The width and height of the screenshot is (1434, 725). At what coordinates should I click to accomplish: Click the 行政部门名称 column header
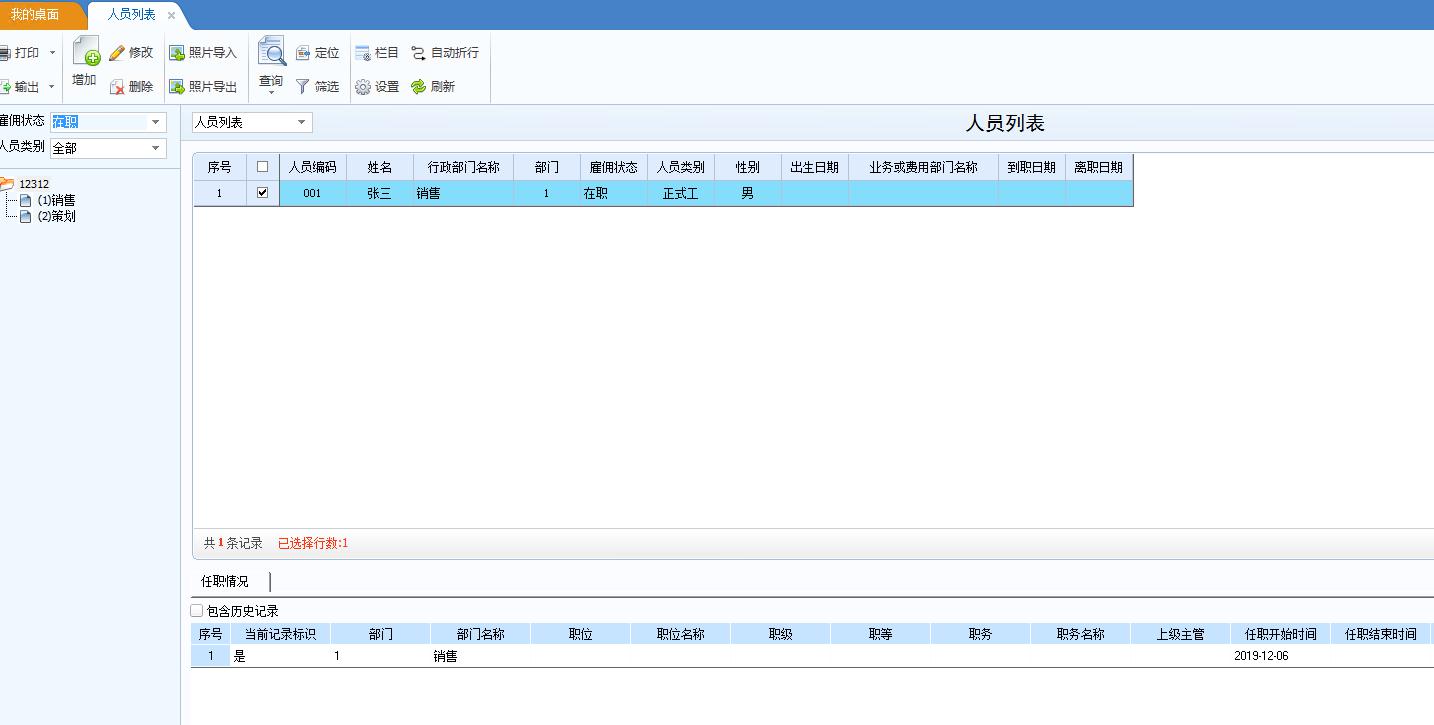pos(464,167)
